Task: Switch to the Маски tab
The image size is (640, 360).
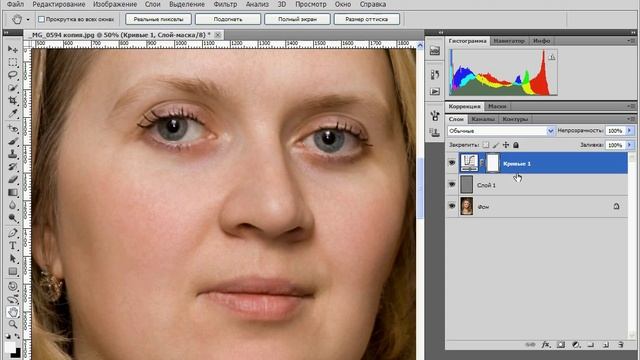Action: pos(497,106)
